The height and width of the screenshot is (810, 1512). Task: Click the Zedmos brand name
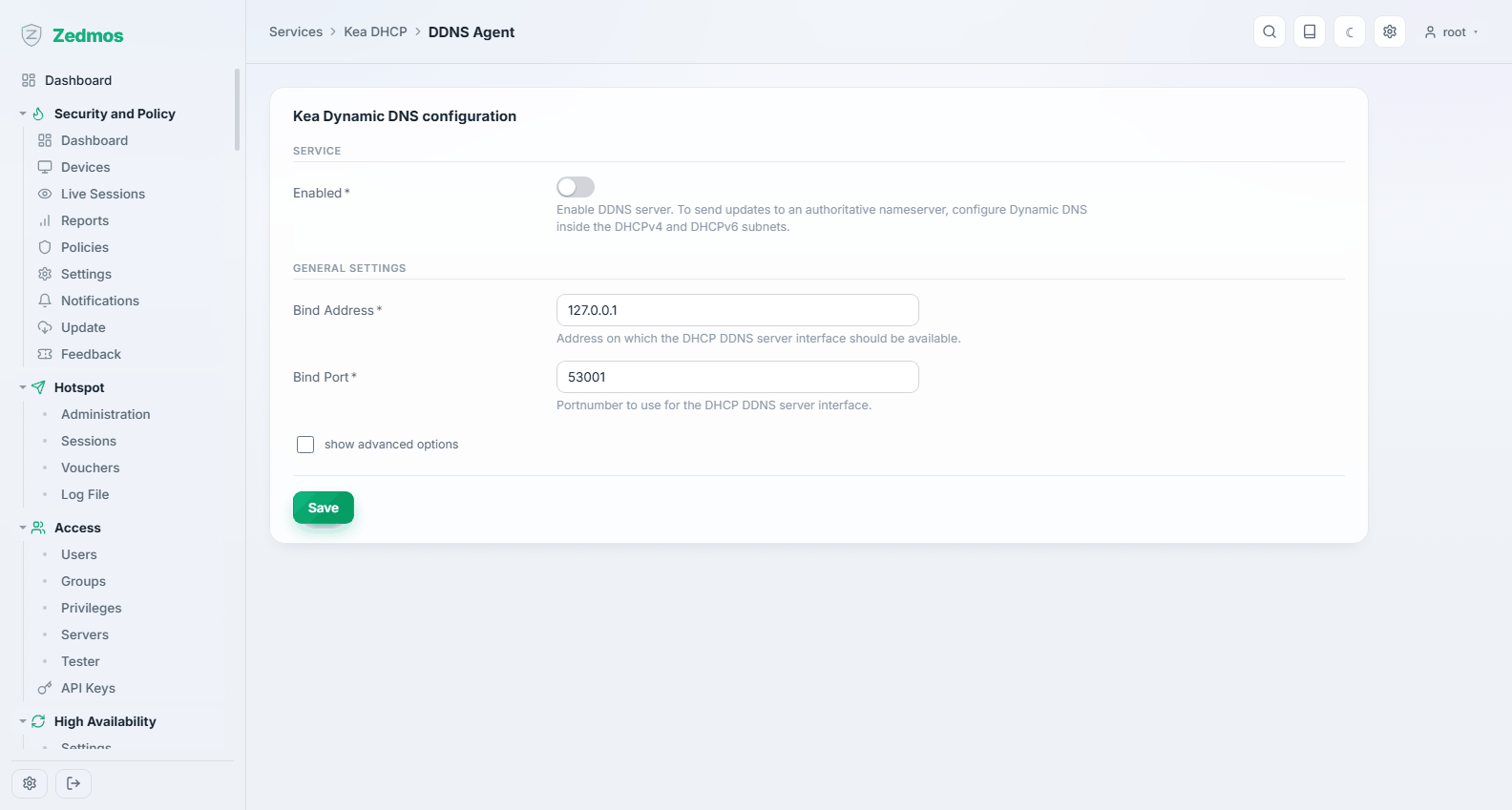click(88, 35)
